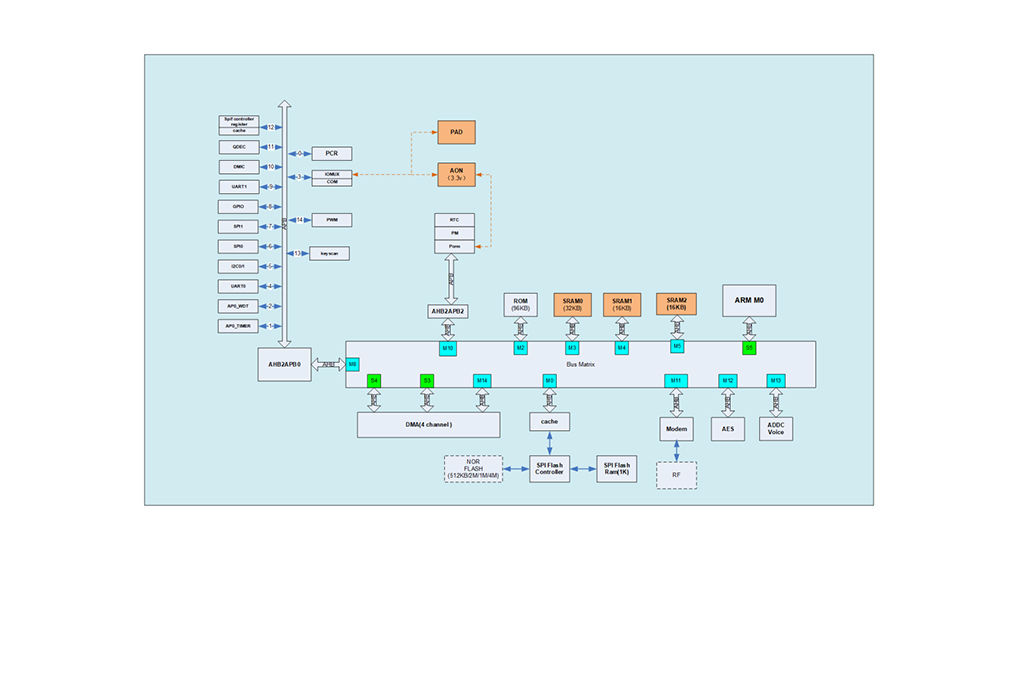This screenshot has width=1020, height=680.
Task: Click the dashed NOR FLASH box
Action: tap(473, 469)
